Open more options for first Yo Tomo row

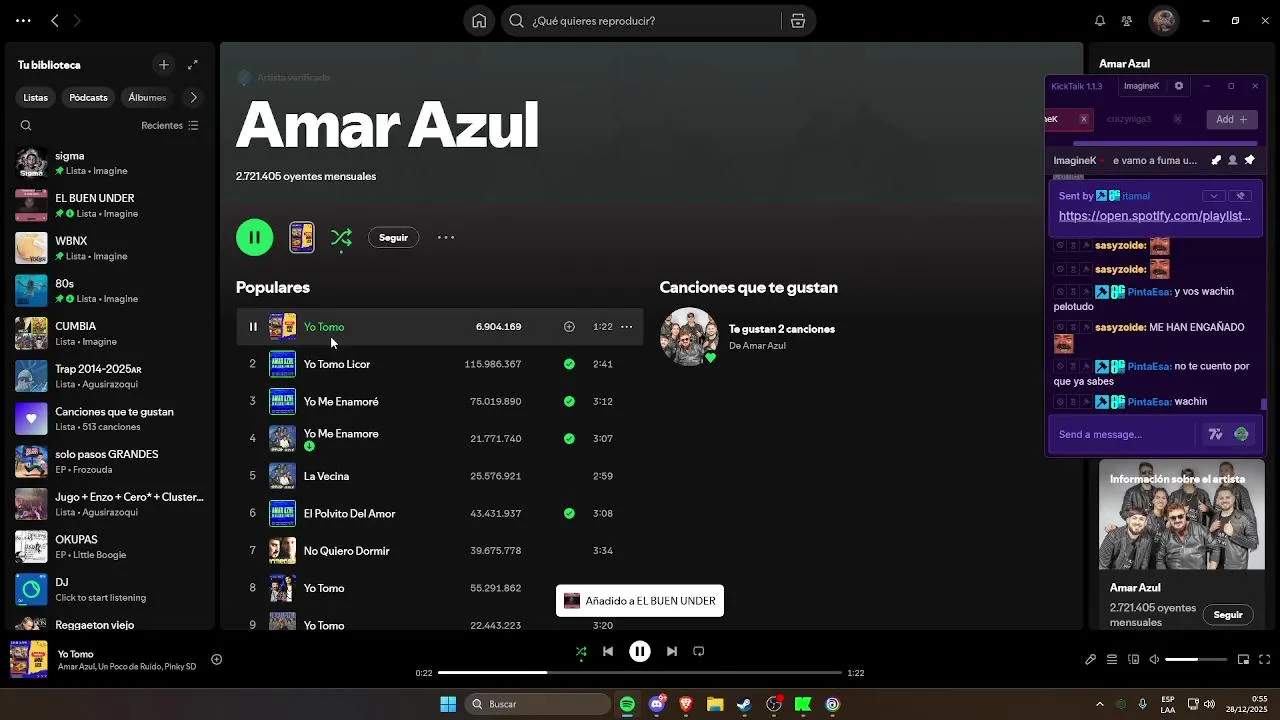[x=627, y=327]
